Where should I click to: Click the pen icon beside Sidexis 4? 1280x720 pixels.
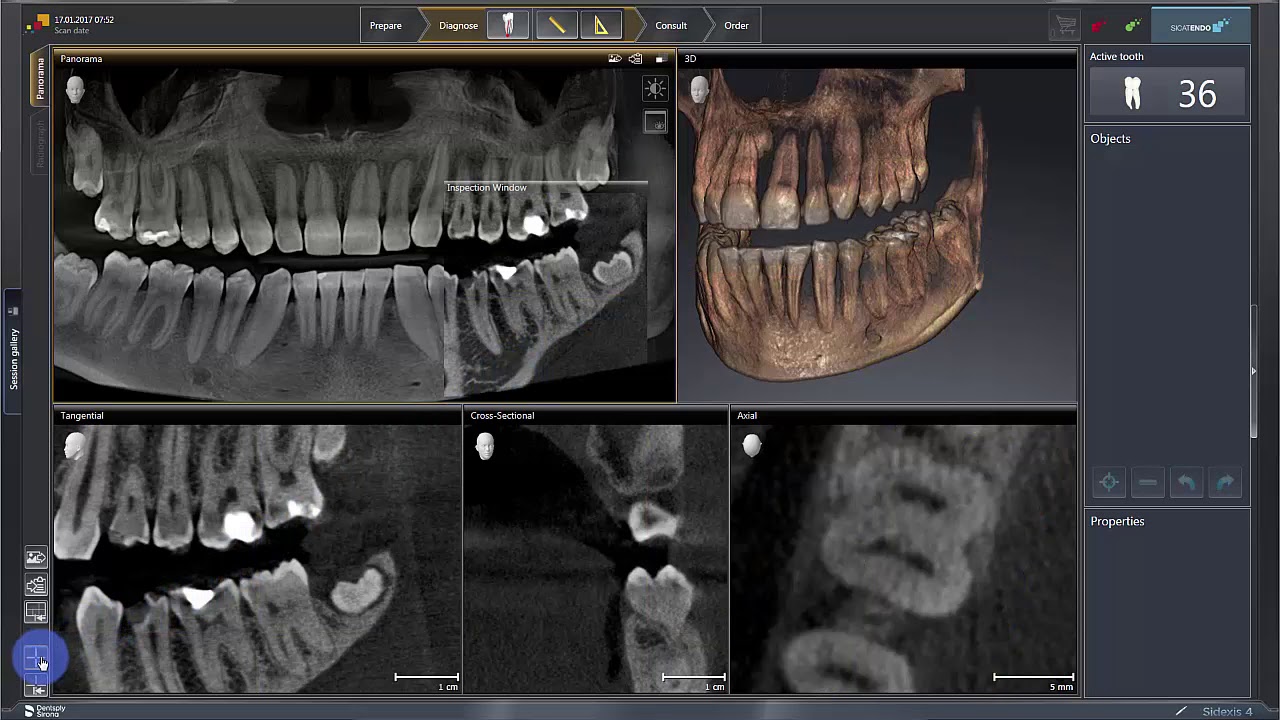click(1181, 712)
